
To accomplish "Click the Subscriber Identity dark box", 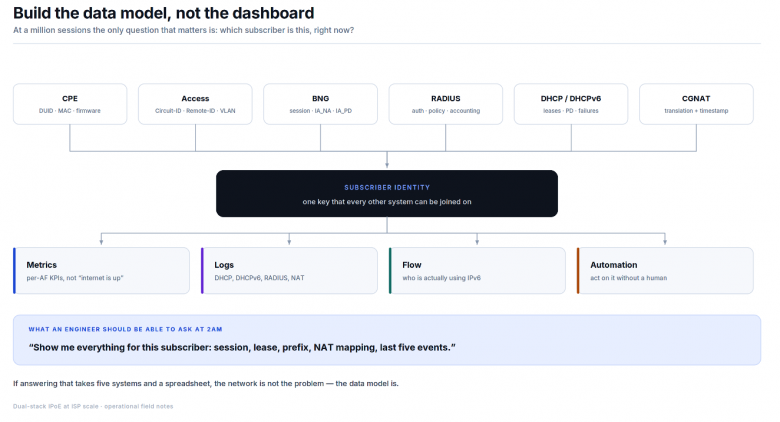I will tap(387, 194).
